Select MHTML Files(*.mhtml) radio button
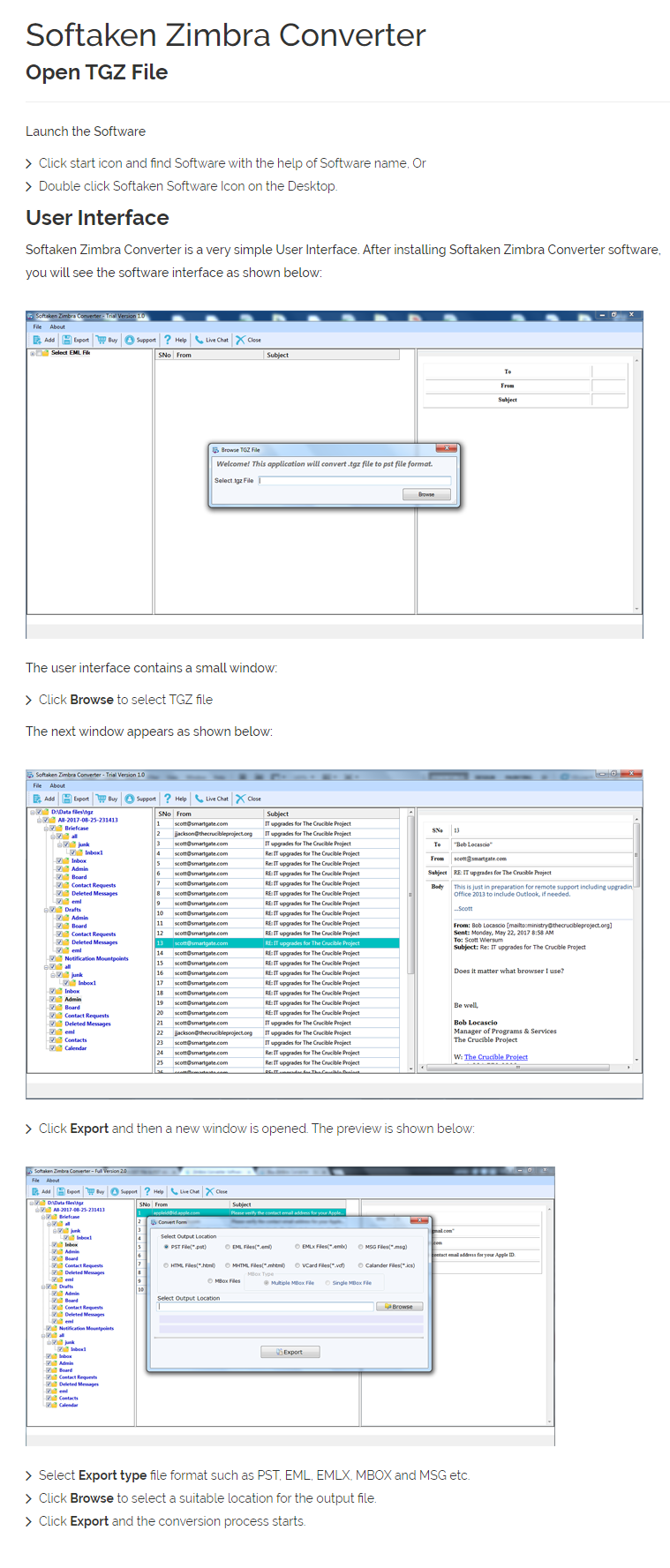670x1568 pixels. tap(228, 1265)
